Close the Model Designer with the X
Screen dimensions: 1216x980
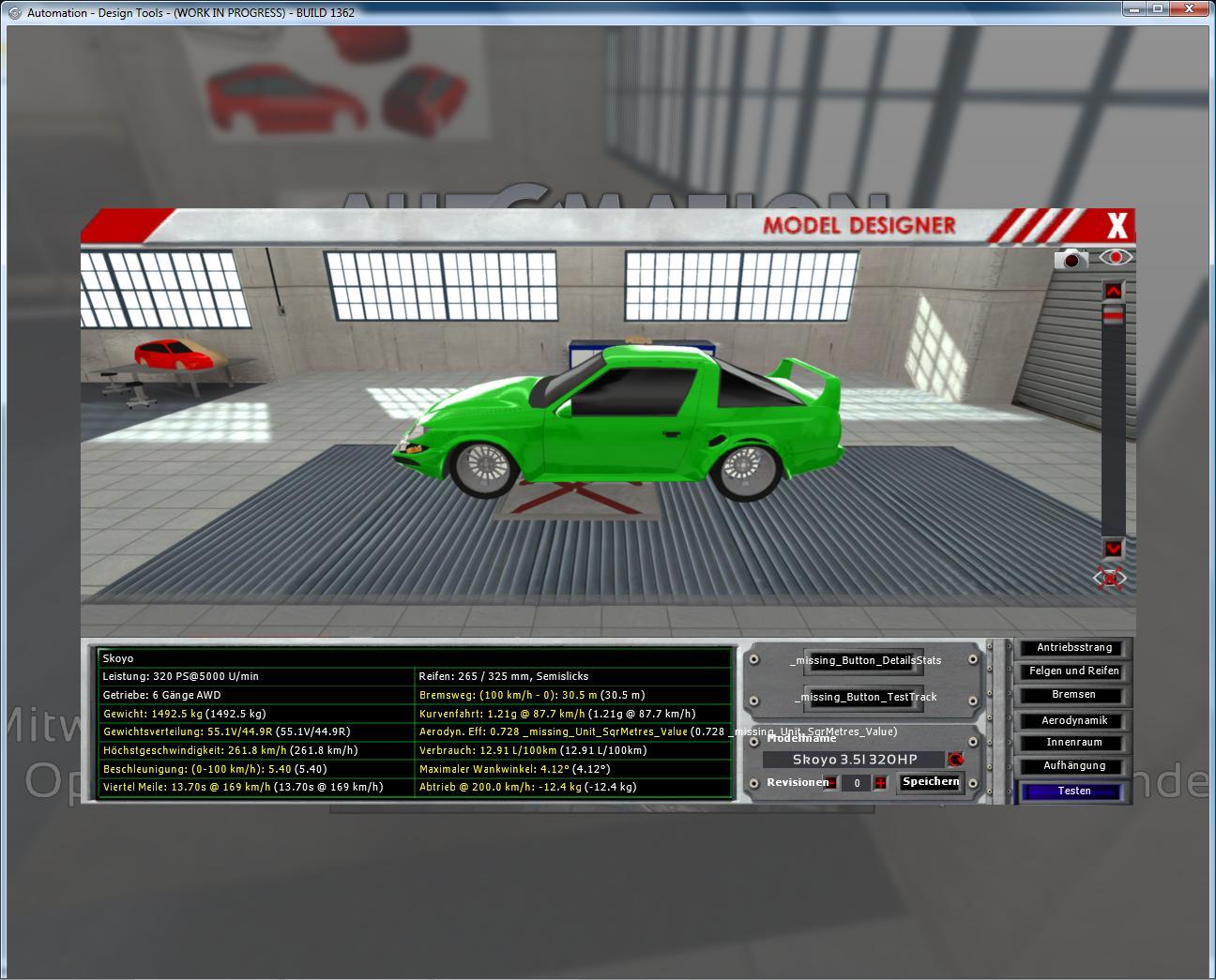coord(1117,225)
